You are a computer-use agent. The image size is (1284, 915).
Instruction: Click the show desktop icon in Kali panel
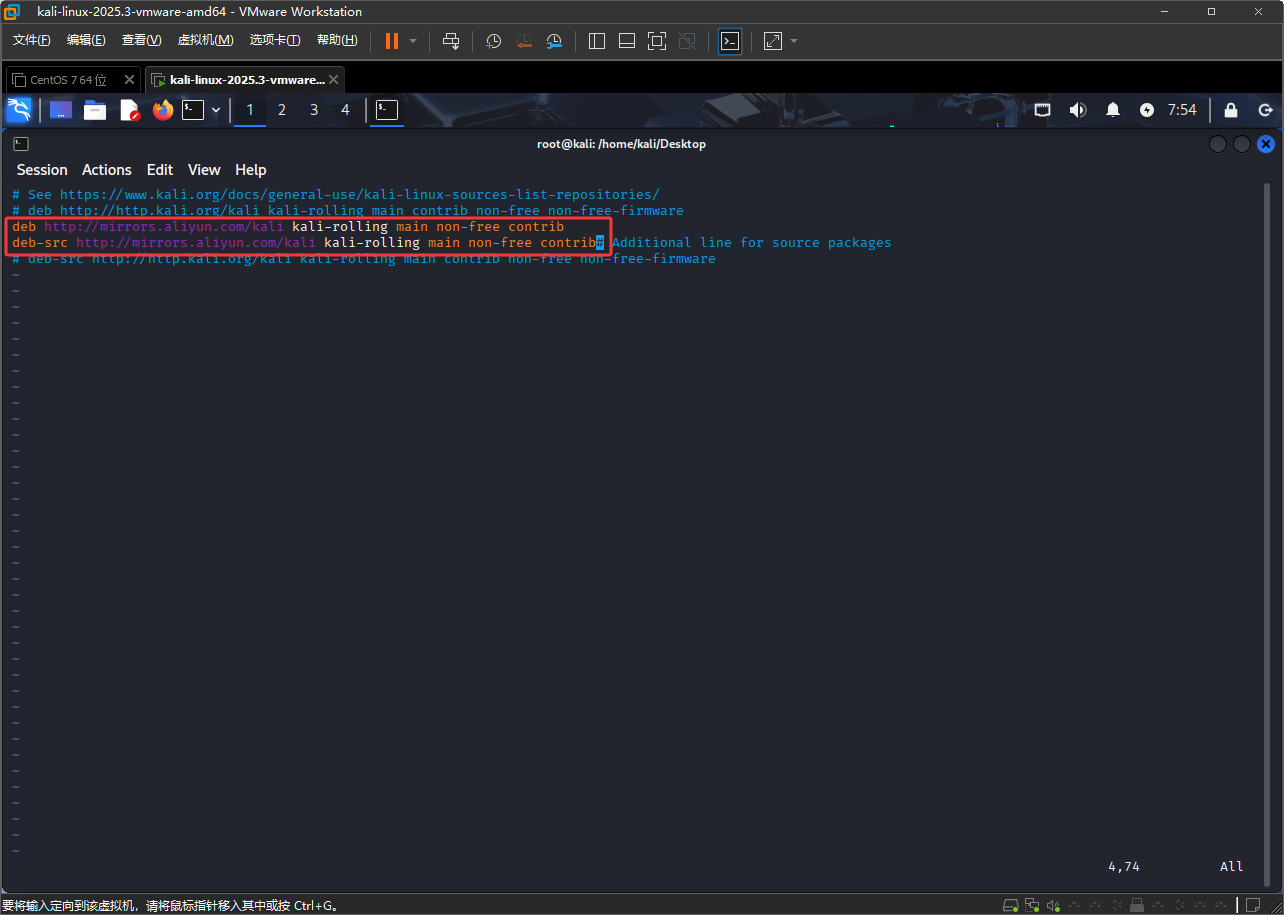61,110
